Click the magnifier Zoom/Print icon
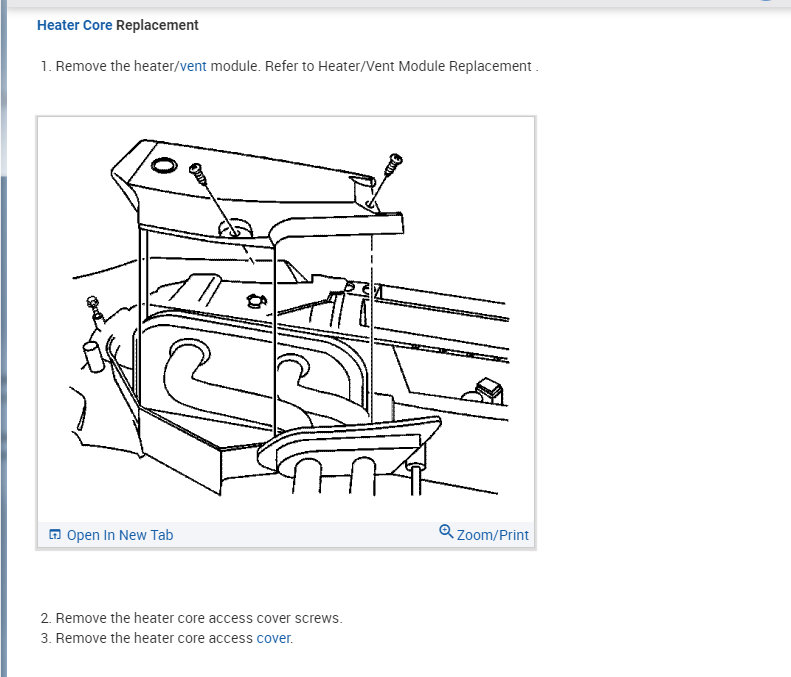Viewport: 791px width, 677px height. [446, 532]
